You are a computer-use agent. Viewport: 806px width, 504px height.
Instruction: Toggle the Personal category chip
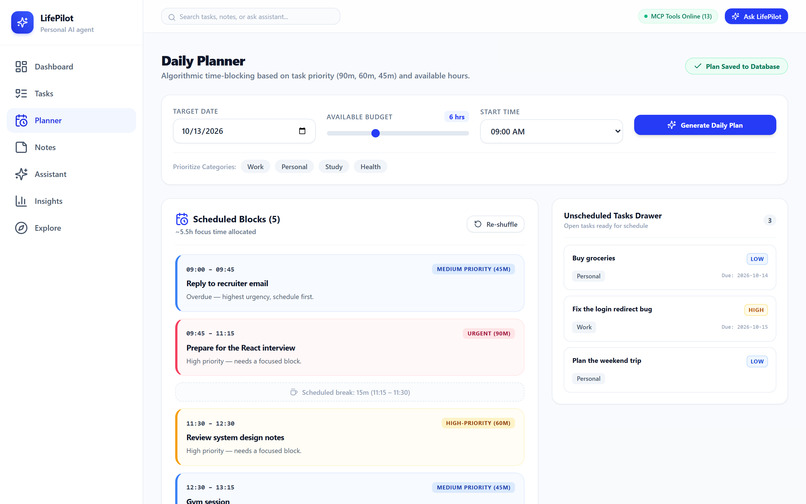point(294,167)
